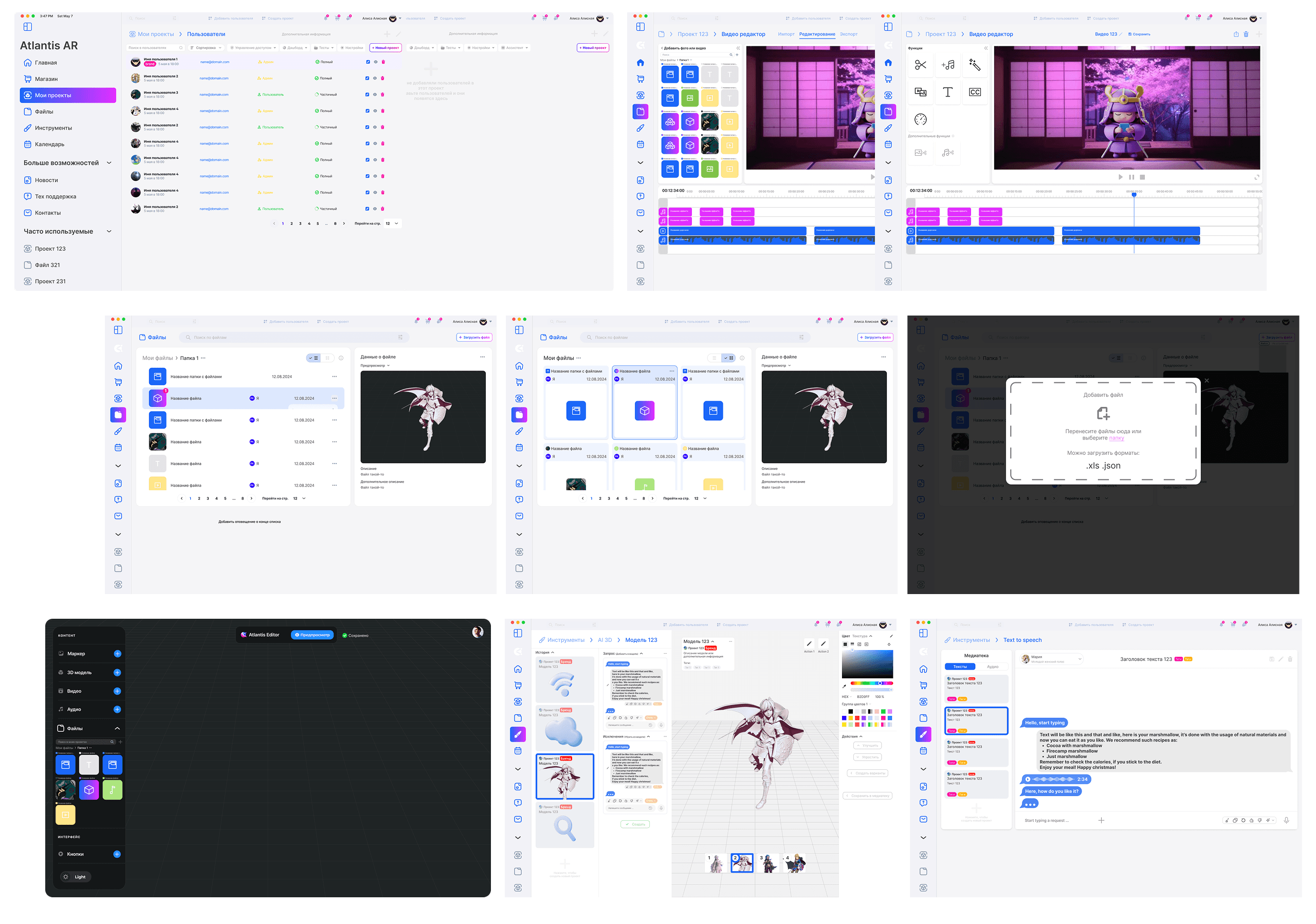The width and height of the screenshot is (1316, 924).
Task: Tick the checkbox for Имя пользователя 3
Action: pyautogui.click(x=368, y=95)
